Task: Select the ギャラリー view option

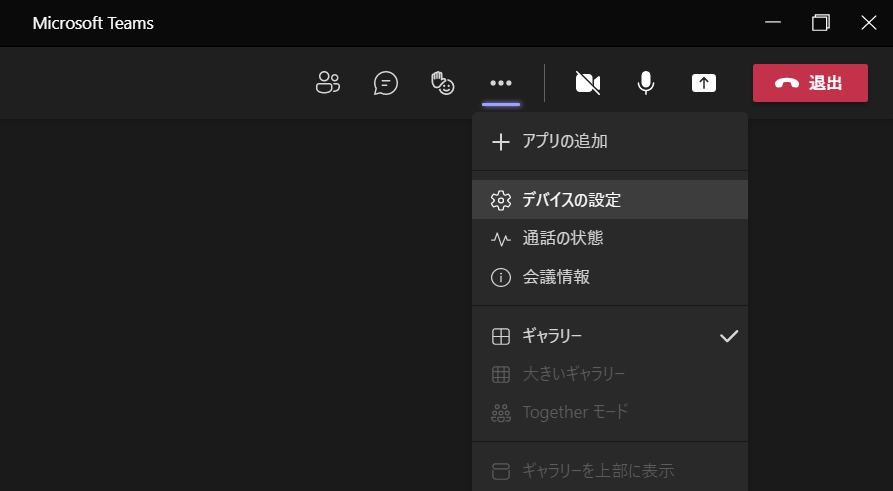Action: point(609,336)
